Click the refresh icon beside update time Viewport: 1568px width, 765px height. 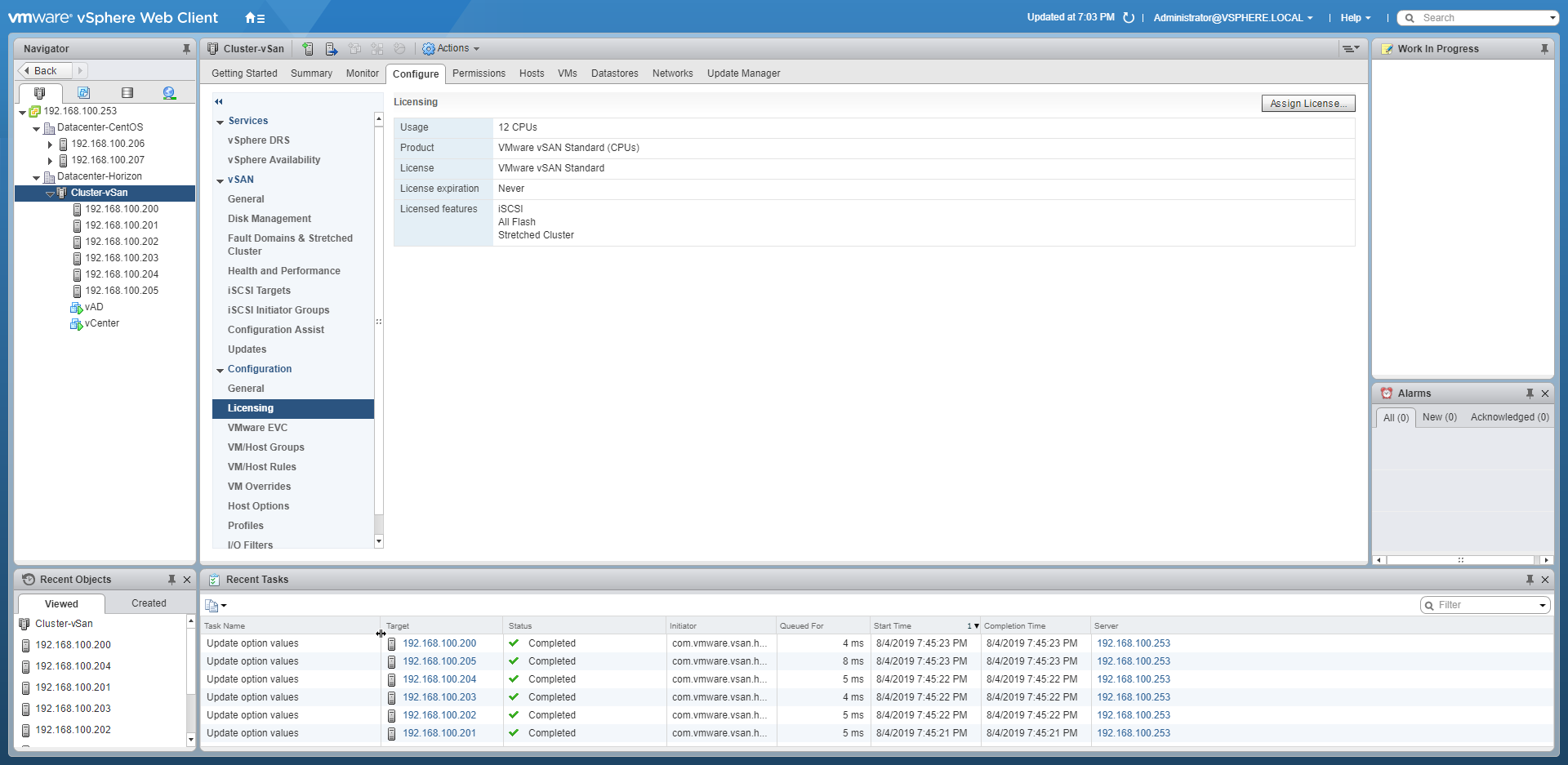1129,18
